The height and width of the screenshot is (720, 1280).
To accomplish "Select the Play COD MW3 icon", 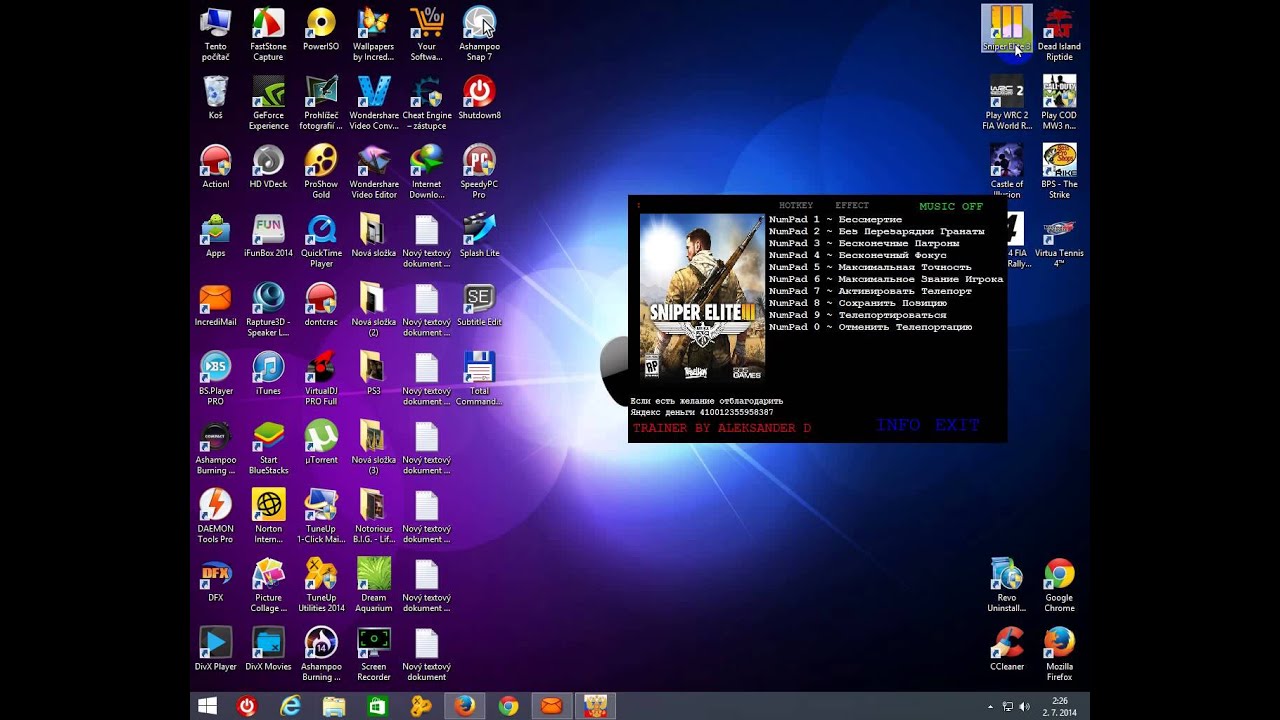I will (1059, 103).
